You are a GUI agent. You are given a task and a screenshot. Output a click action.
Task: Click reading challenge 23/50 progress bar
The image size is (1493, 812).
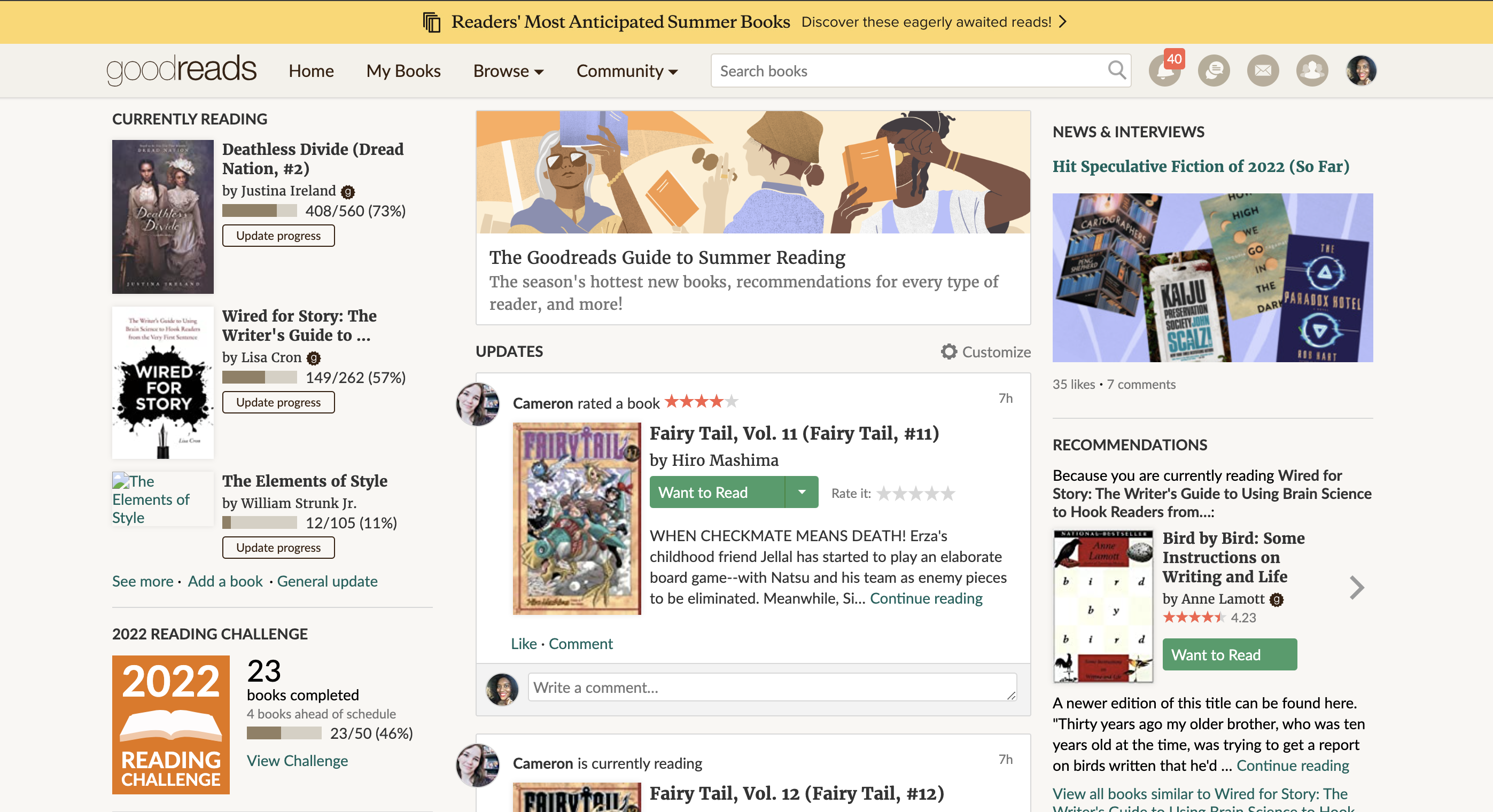click(284, 734)
